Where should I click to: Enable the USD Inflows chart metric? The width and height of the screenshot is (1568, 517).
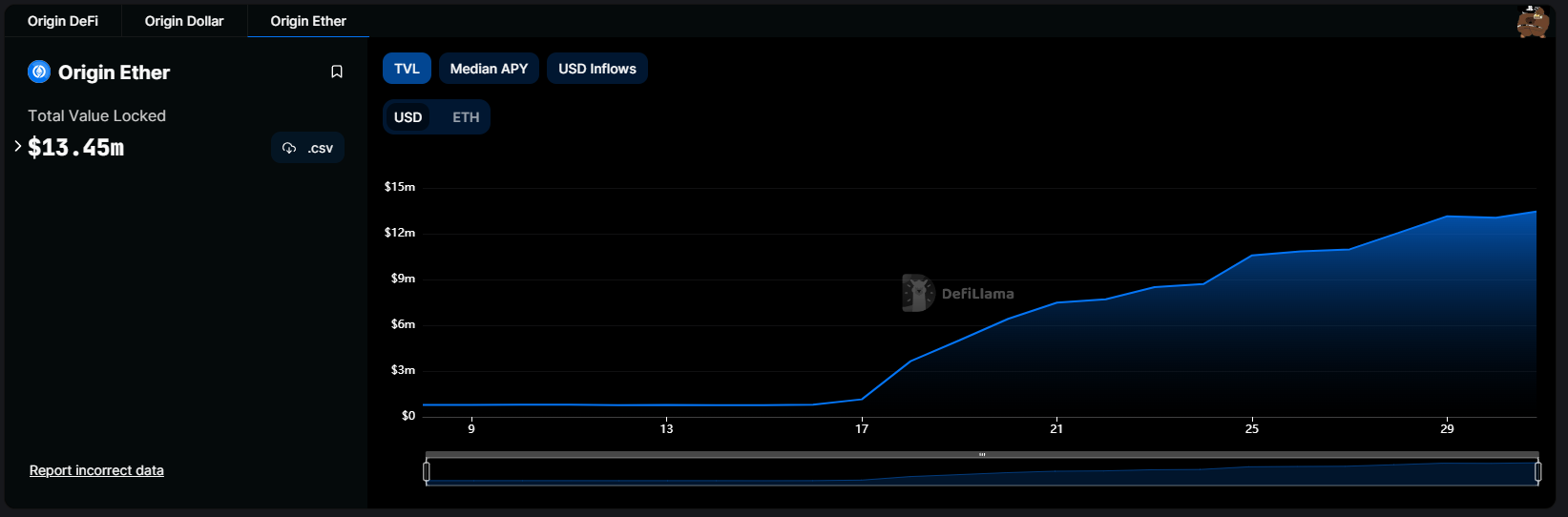(x=596, y=69)
